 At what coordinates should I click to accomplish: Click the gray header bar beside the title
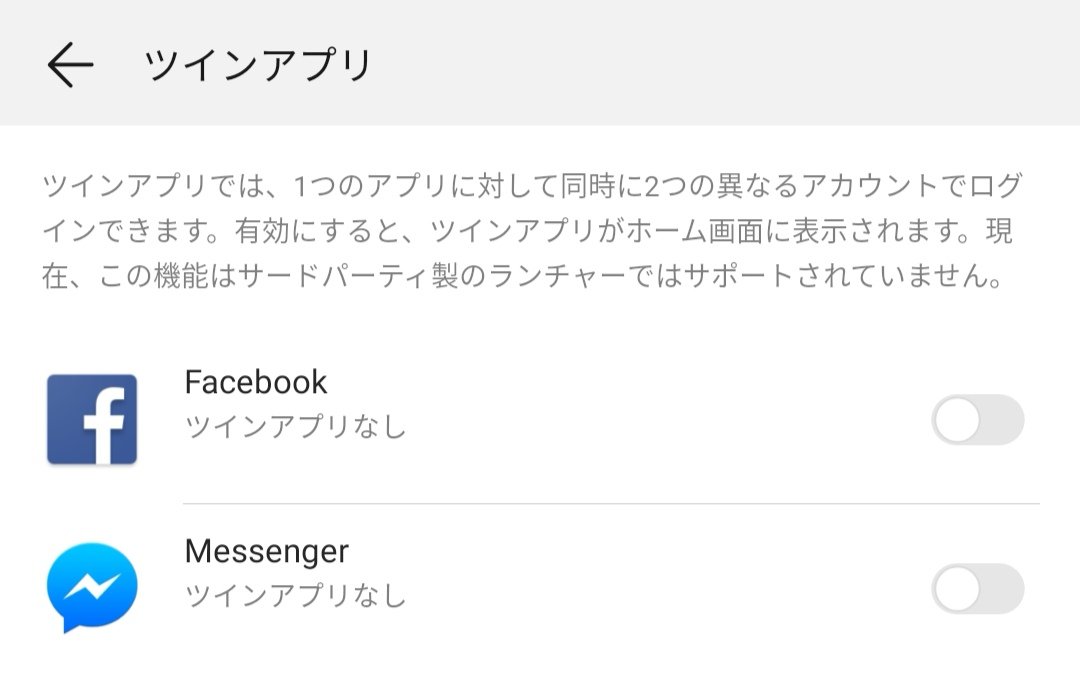pos(723,63)
